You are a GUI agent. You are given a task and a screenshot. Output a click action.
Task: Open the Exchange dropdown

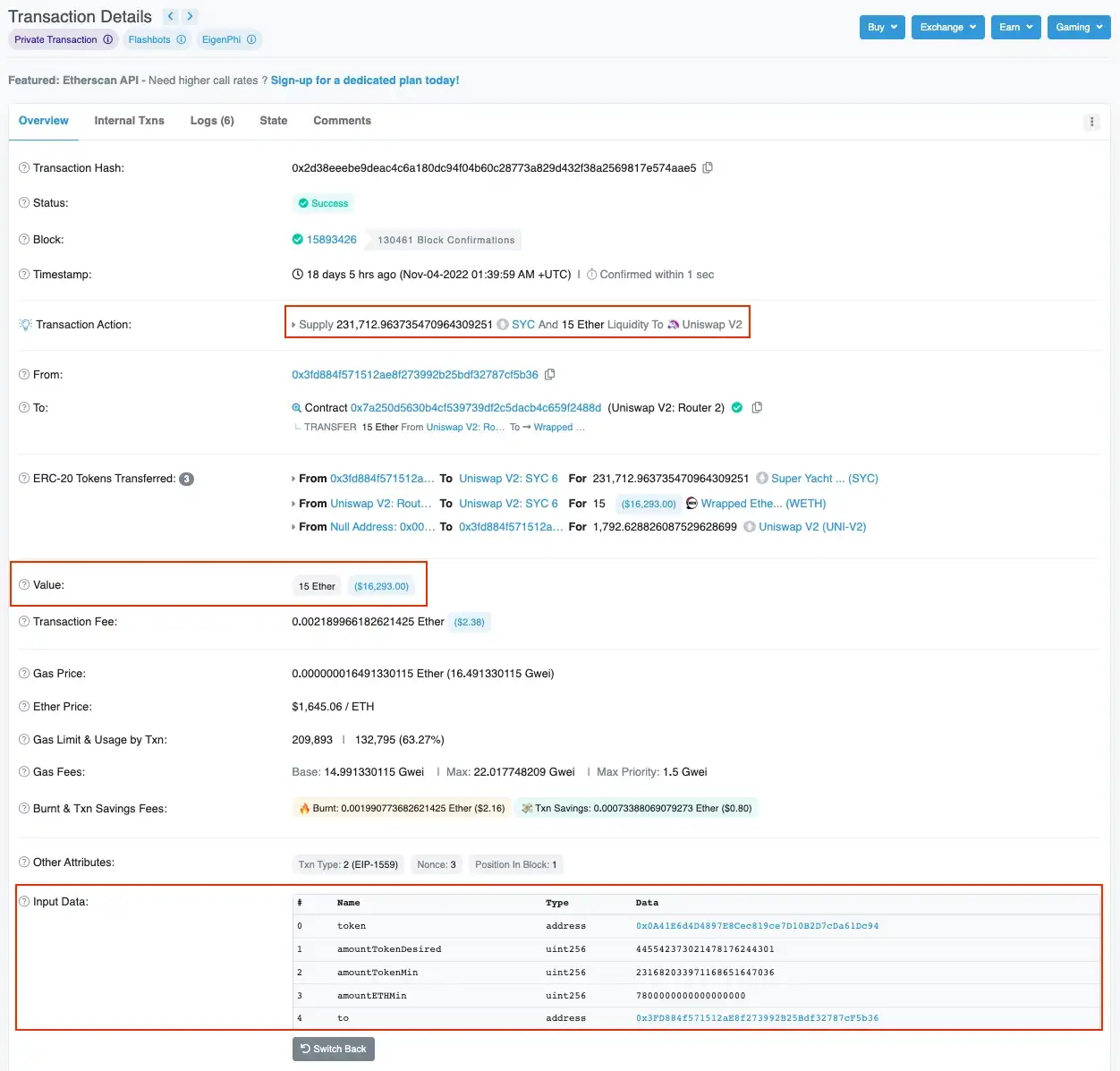click(948, 27)
